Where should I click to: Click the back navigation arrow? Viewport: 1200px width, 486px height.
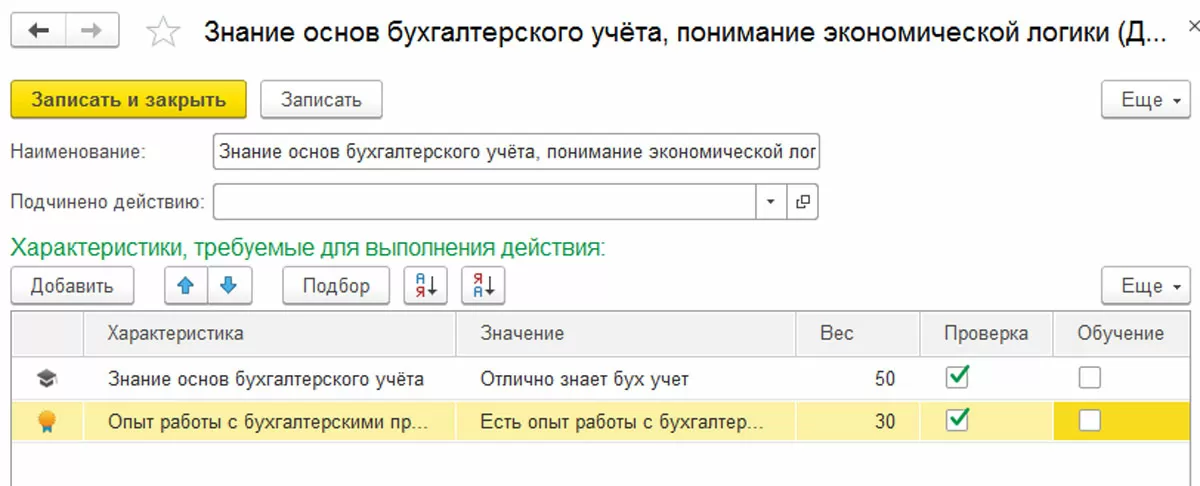pos(41,31)
